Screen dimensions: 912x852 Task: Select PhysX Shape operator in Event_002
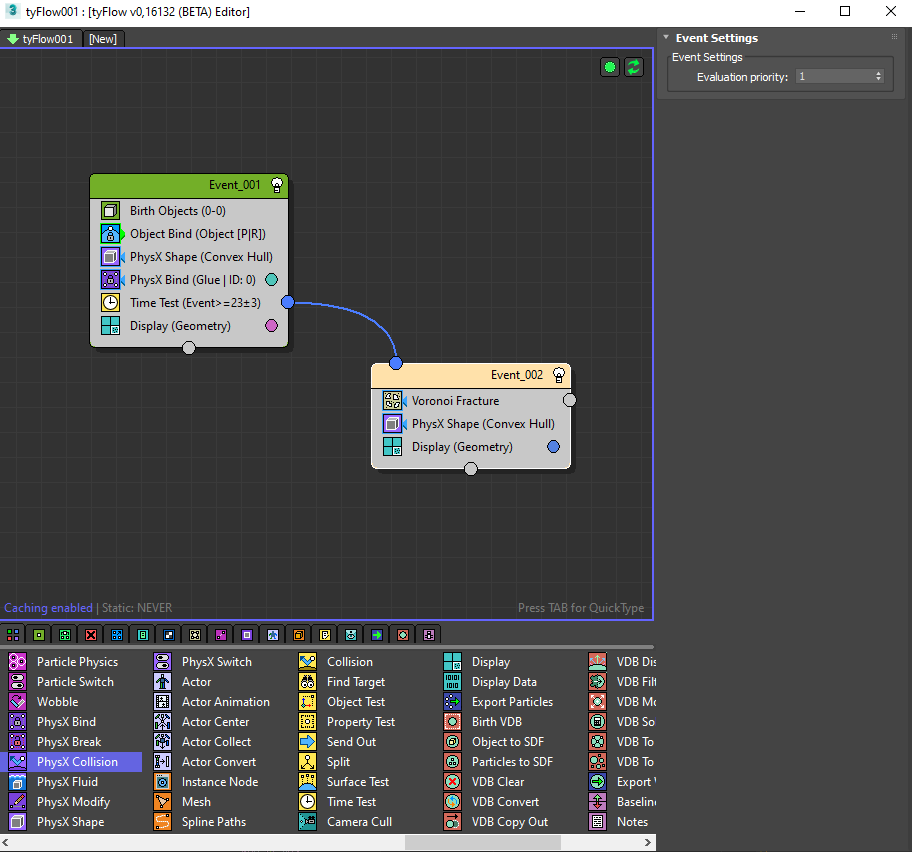click(x=471, y=424)
